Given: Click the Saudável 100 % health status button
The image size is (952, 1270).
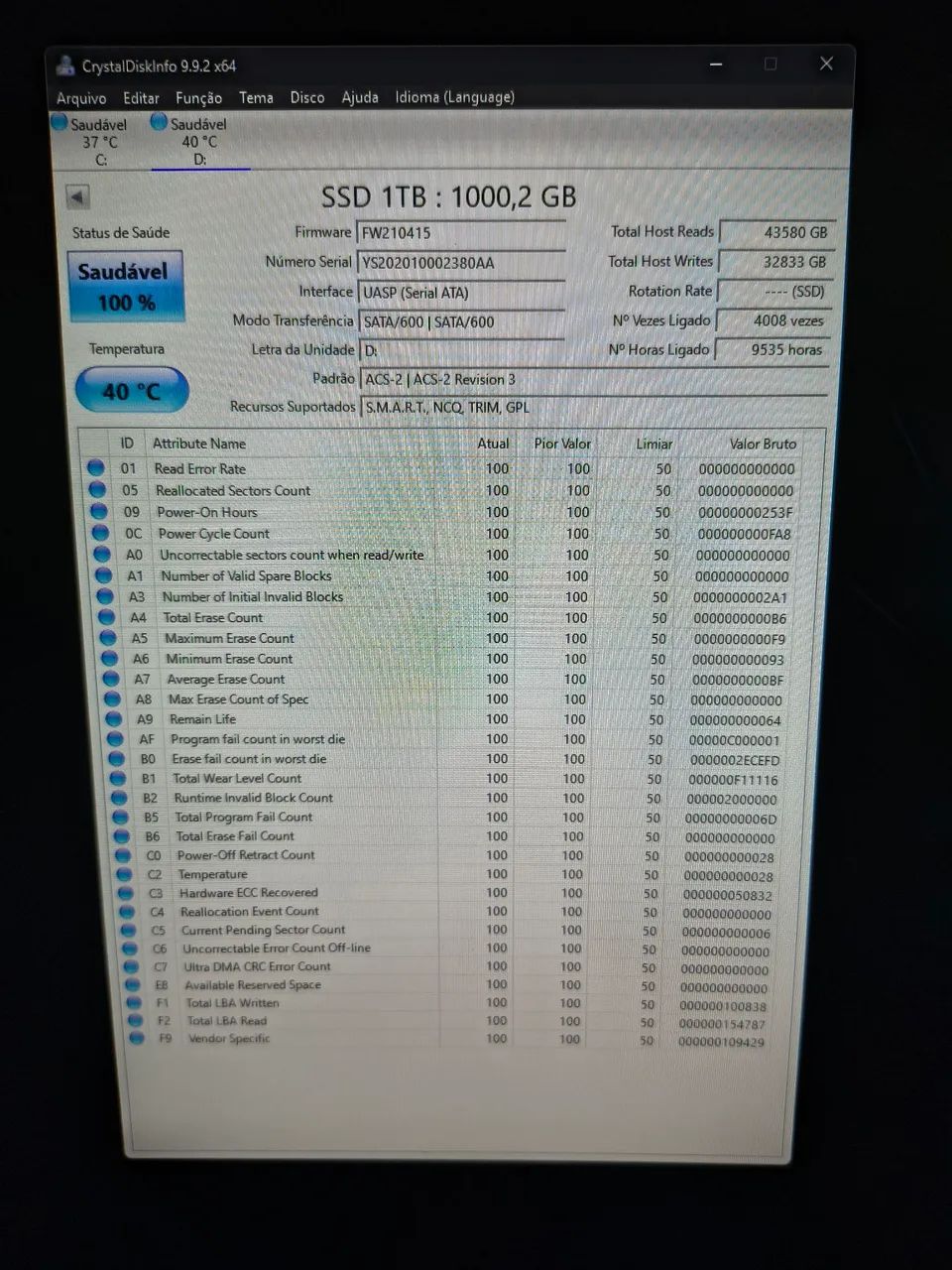Looking at the screenshot, I should (x=125, y=286).
